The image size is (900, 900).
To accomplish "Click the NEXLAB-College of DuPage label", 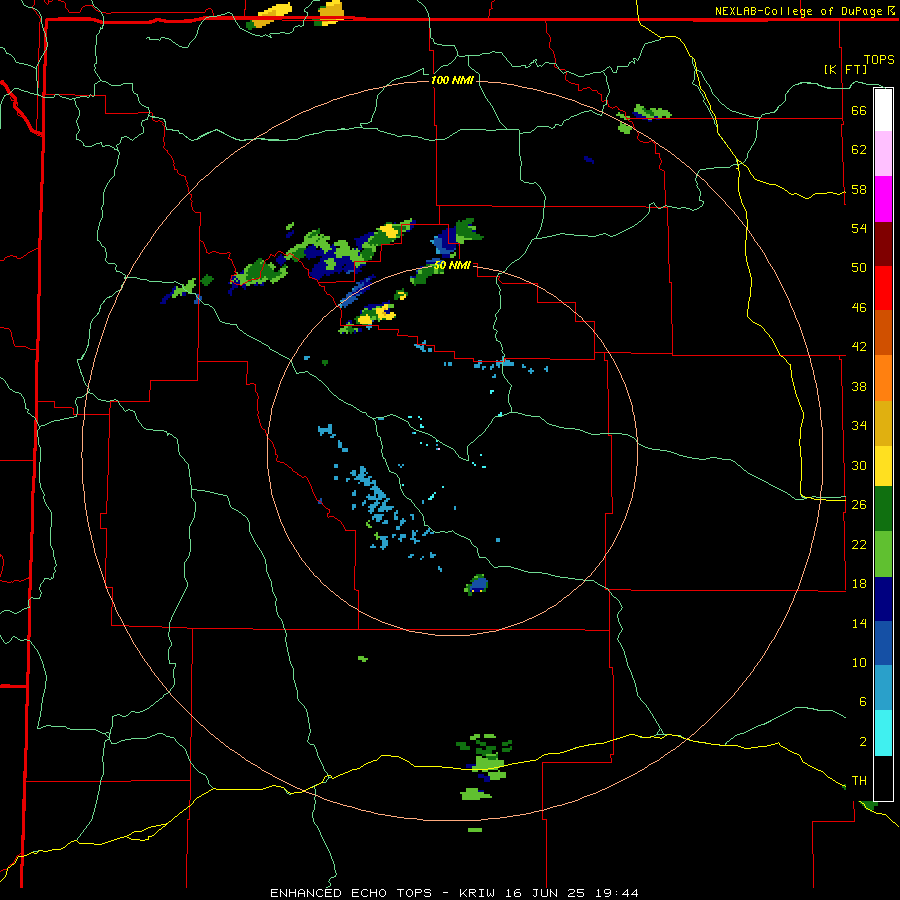I will [x=804, y=11].
